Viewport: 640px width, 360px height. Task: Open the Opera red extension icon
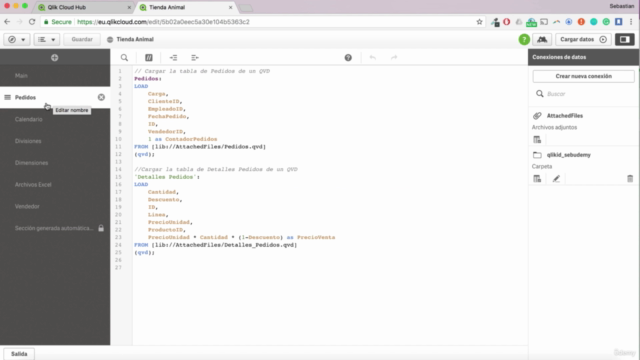click(x=507, y=22)
